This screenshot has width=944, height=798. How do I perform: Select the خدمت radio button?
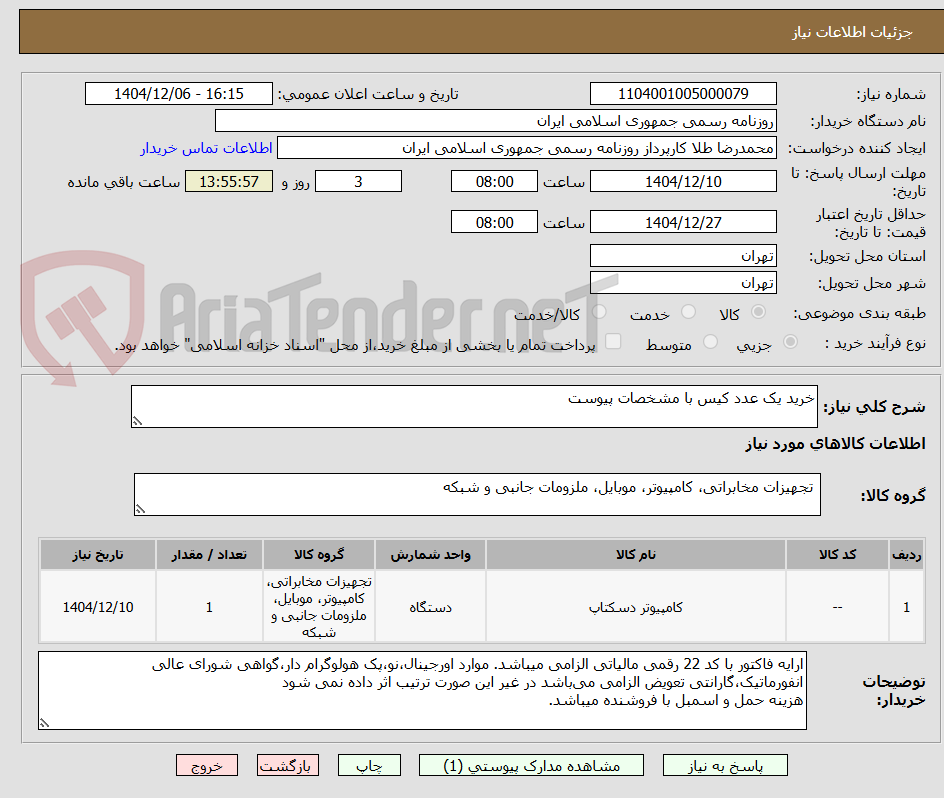tap(688, 311)
